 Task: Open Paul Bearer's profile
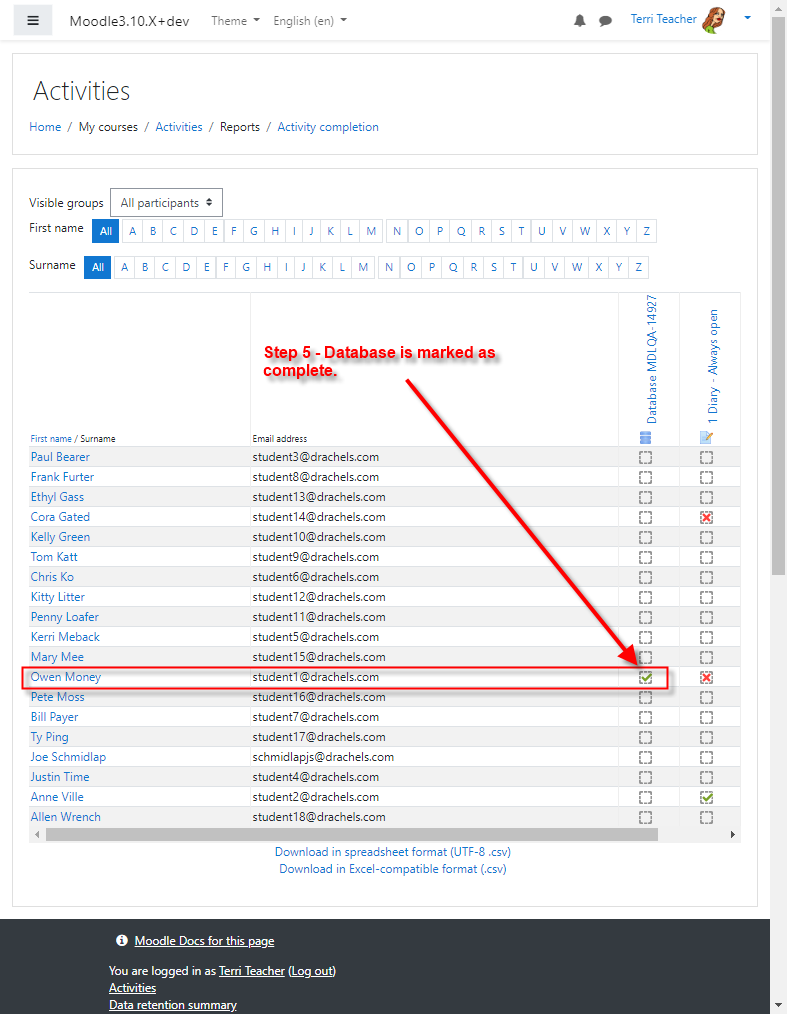60,457
